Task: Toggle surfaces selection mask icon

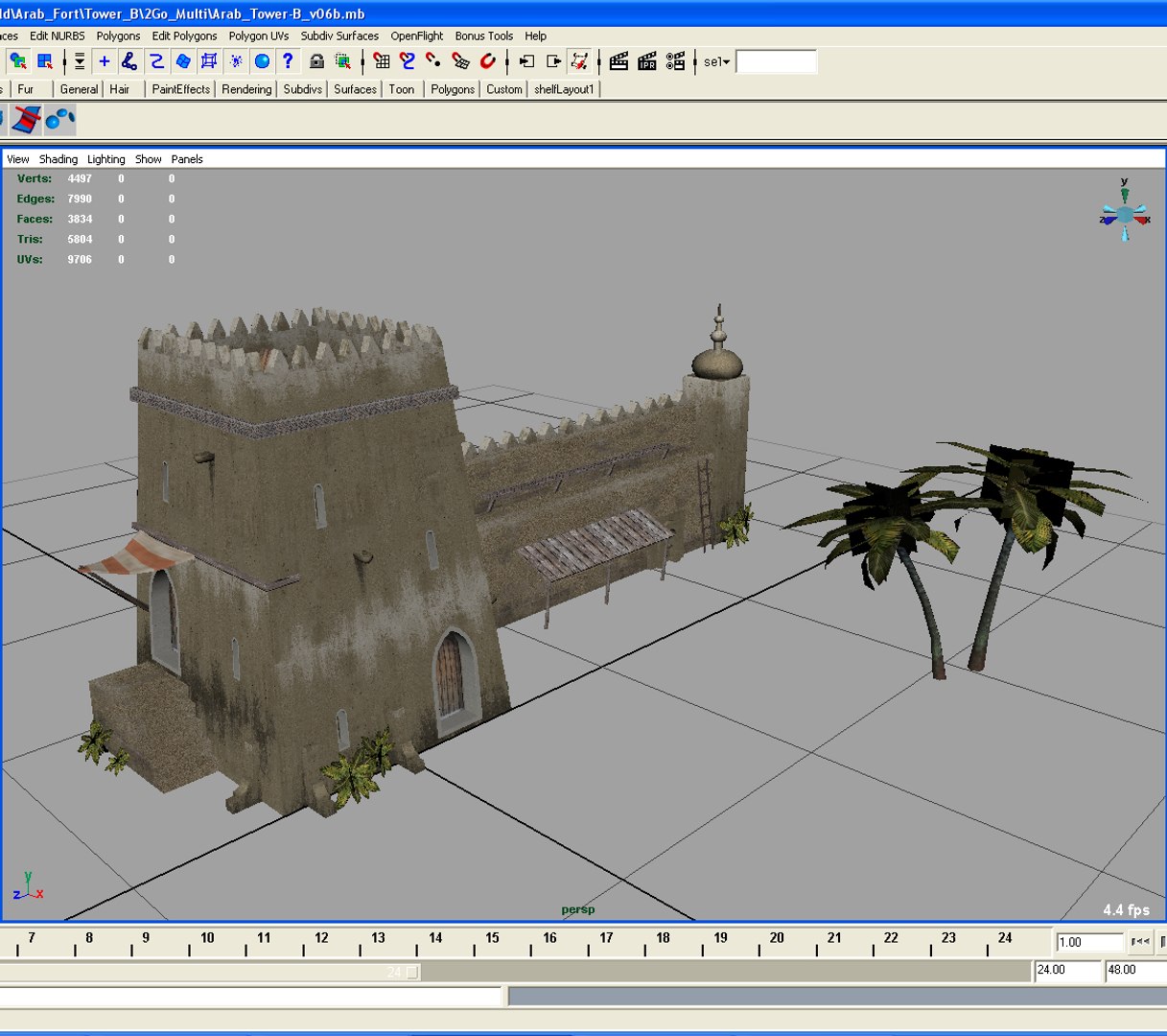Action: tap(183, 61)
